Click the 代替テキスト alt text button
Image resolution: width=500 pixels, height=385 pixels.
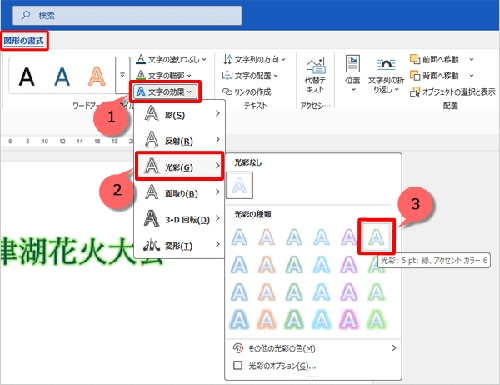(315, 75)
